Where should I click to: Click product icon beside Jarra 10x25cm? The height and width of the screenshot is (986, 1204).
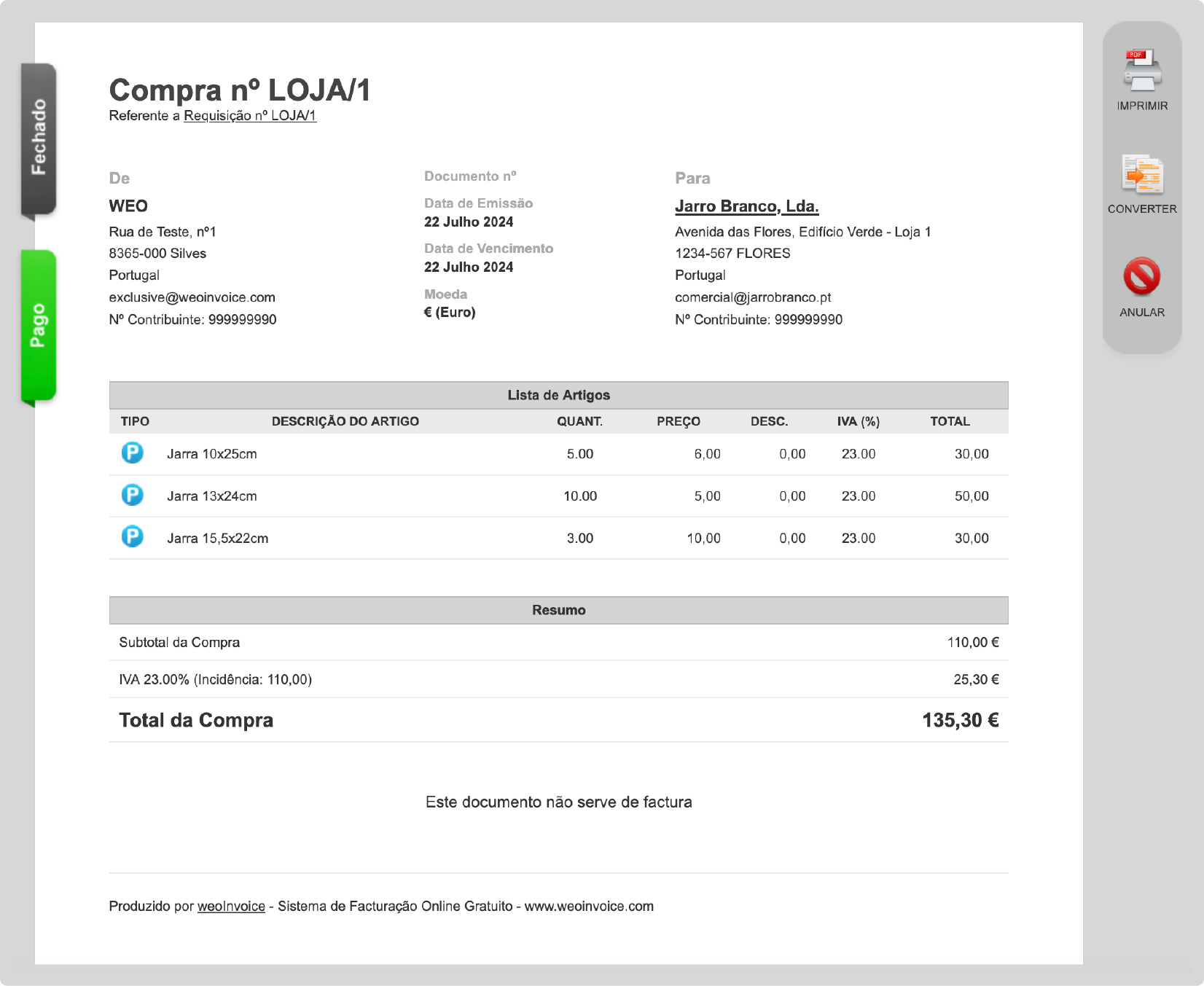132,453
